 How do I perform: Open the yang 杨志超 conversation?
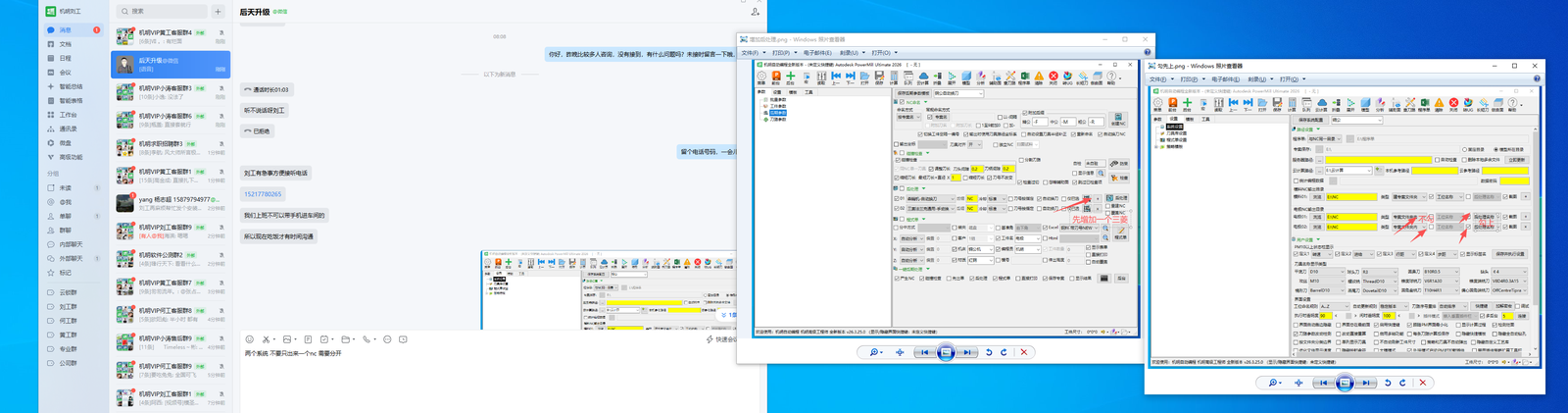point(171,203)
